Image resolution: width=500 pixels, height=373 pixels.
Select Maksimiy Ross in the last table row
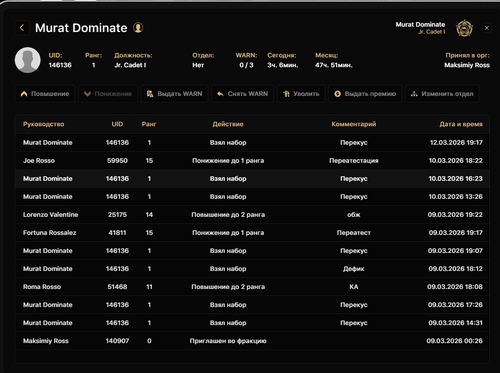46,341
